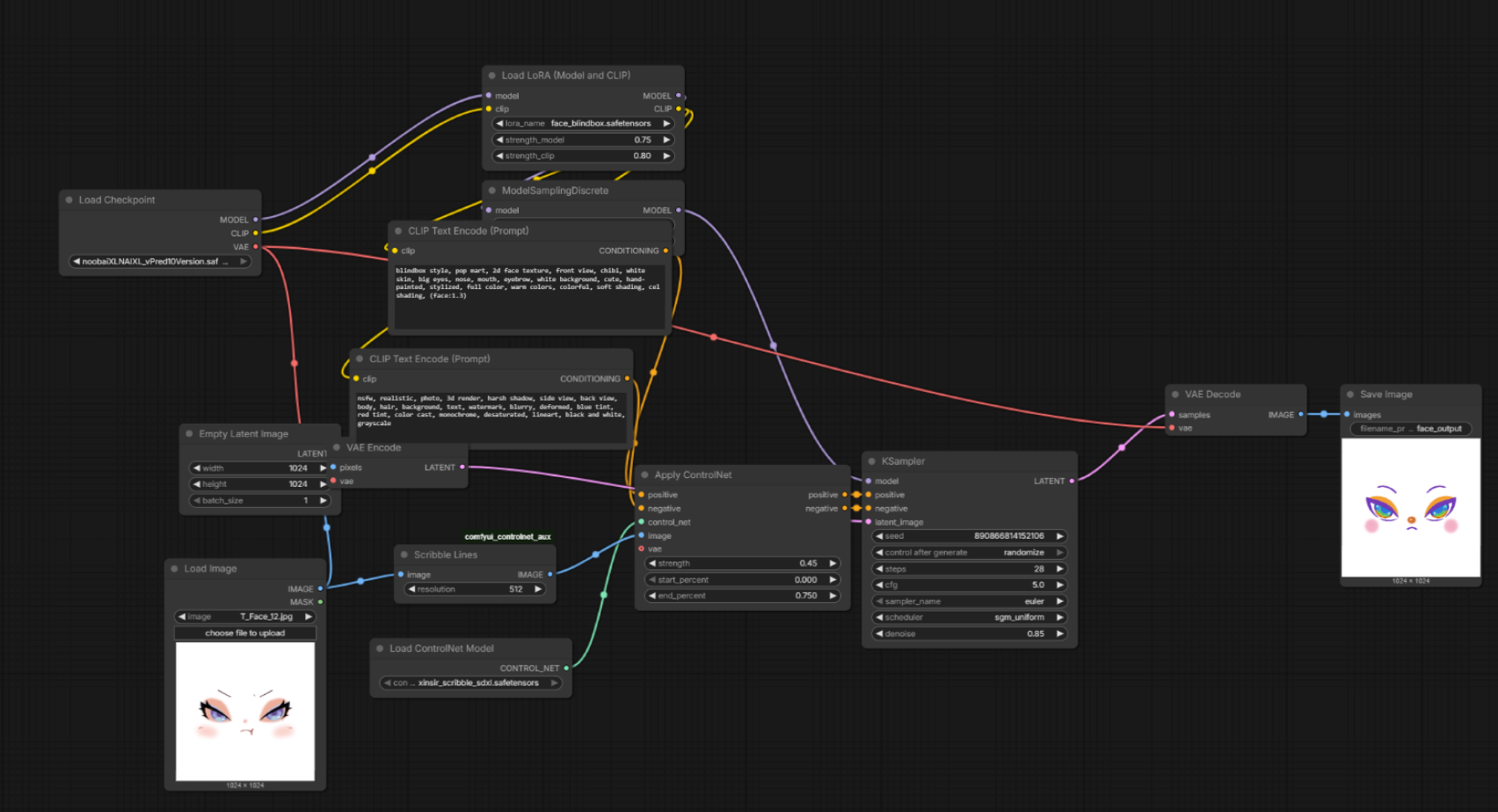Click left arrow on sampler_name widget
This screenshot has width=1498, height=812.
coord(879,602)
